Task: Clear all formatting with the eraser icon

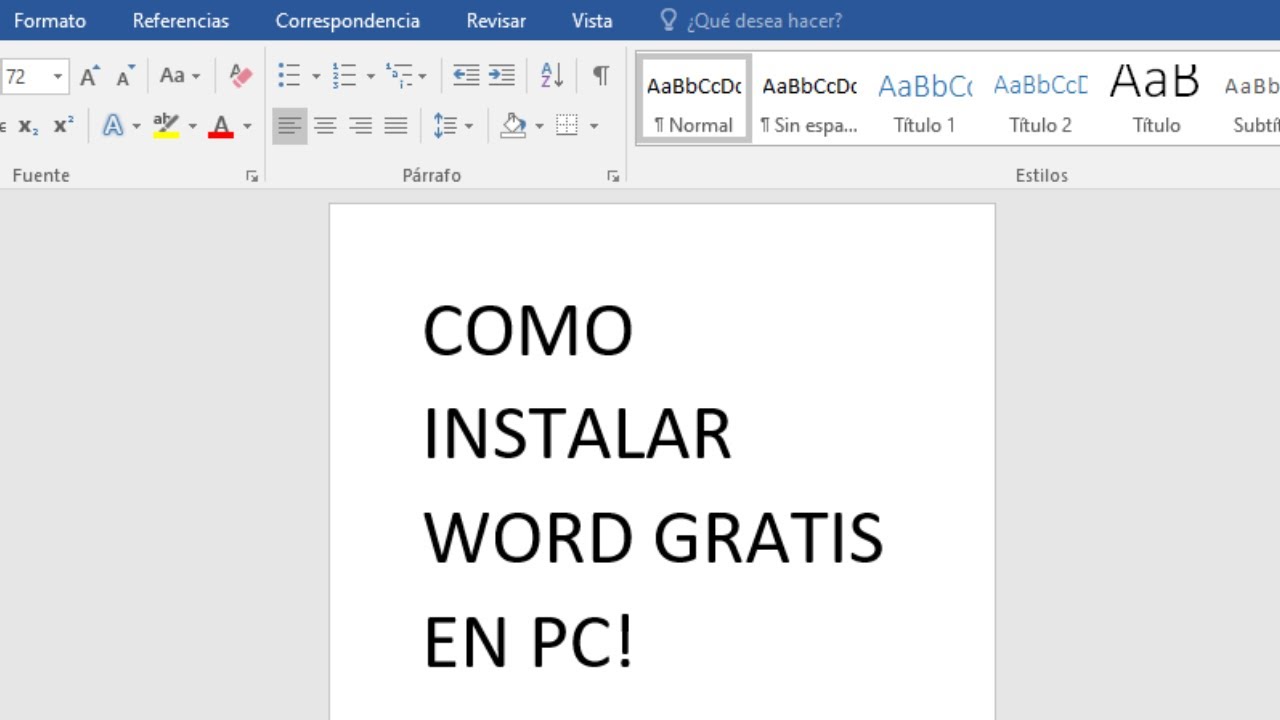Action: pyautogui.click(x=241, y=76)
